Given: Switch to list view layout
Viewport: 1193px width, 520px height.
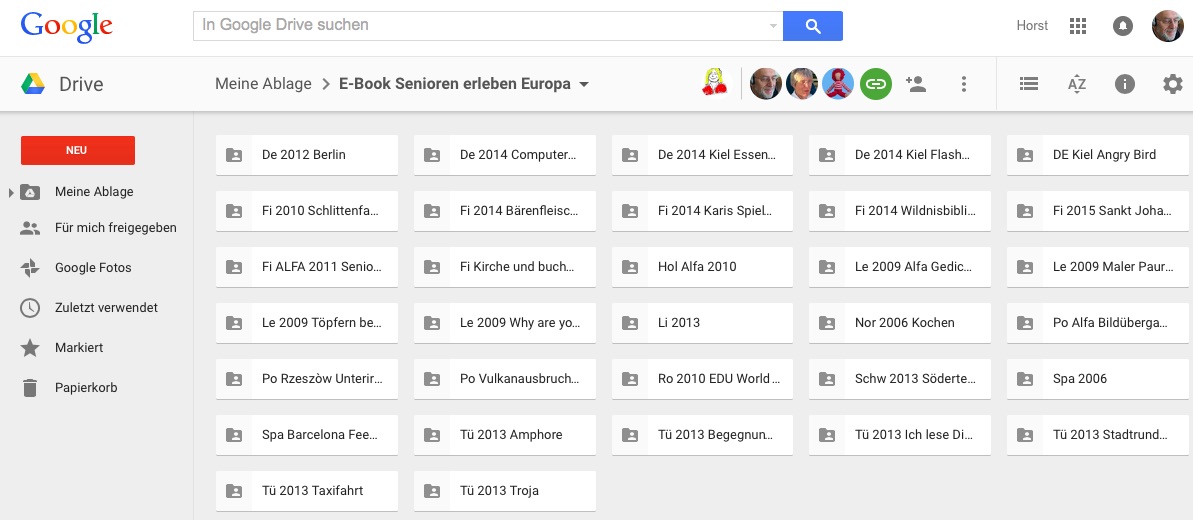Looking at the screenshot, I should click(x=1029, y=84).
